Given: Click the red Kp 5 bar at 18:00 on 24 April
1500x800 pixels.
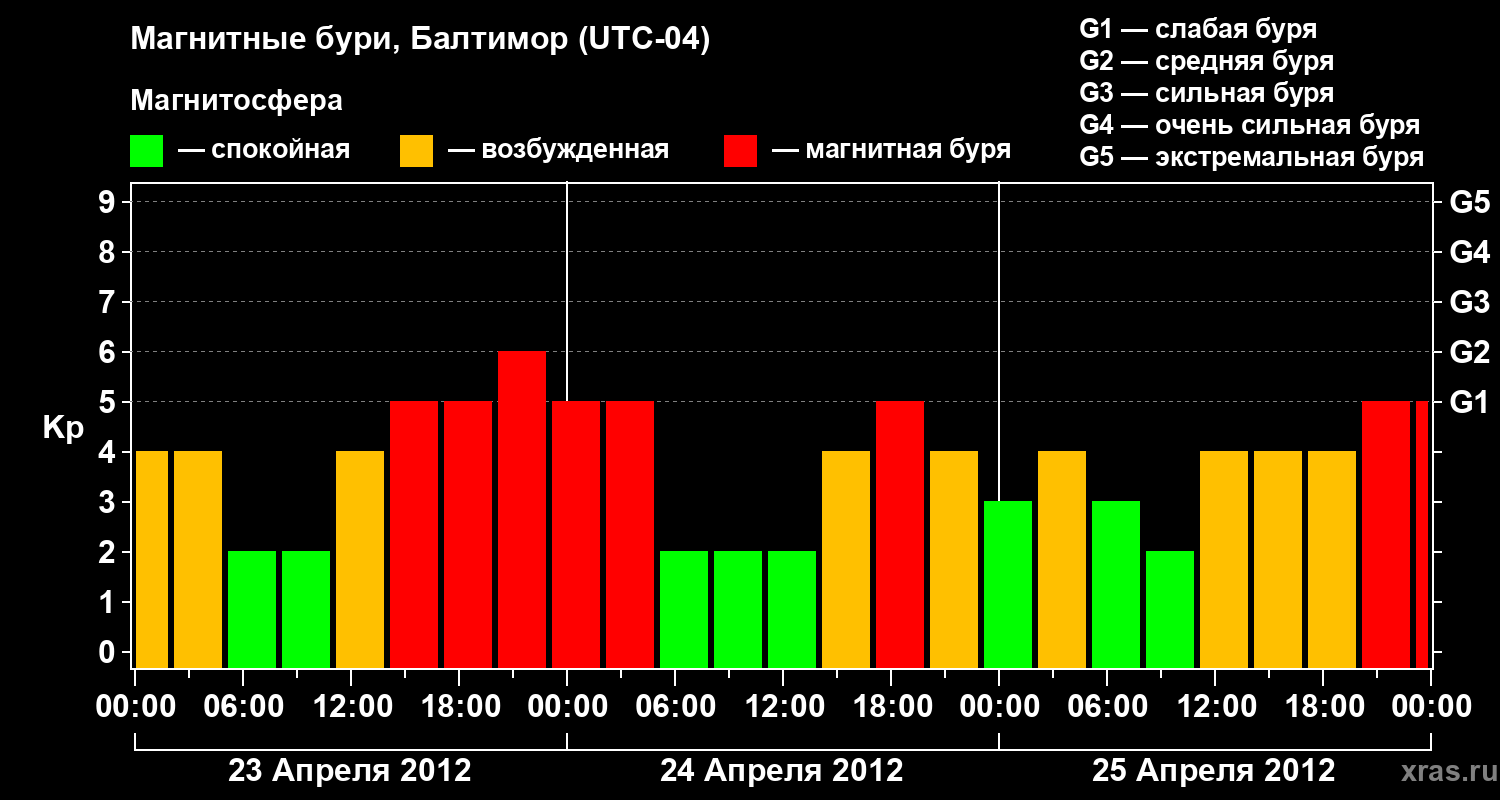Looking at the screenshot, I should [900, 534].
